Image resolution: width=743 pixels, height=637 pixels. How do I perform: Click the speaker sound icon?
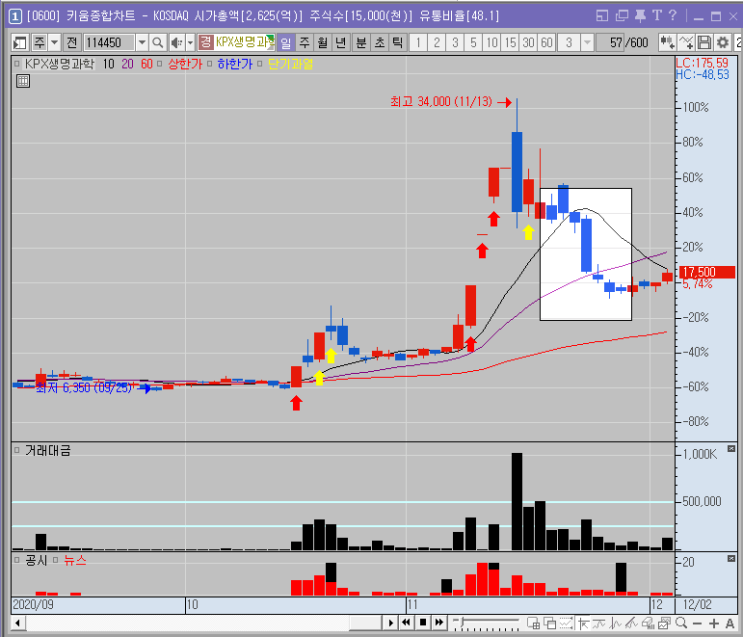176,43
